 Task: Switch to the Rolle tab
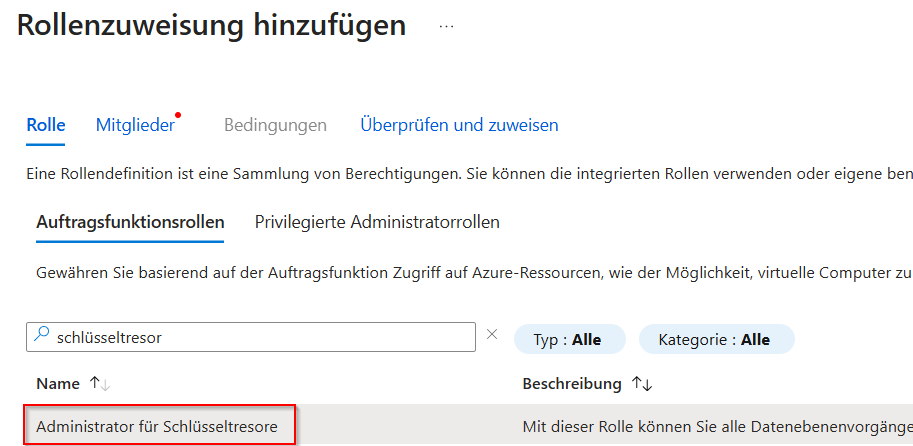(45, 125)
